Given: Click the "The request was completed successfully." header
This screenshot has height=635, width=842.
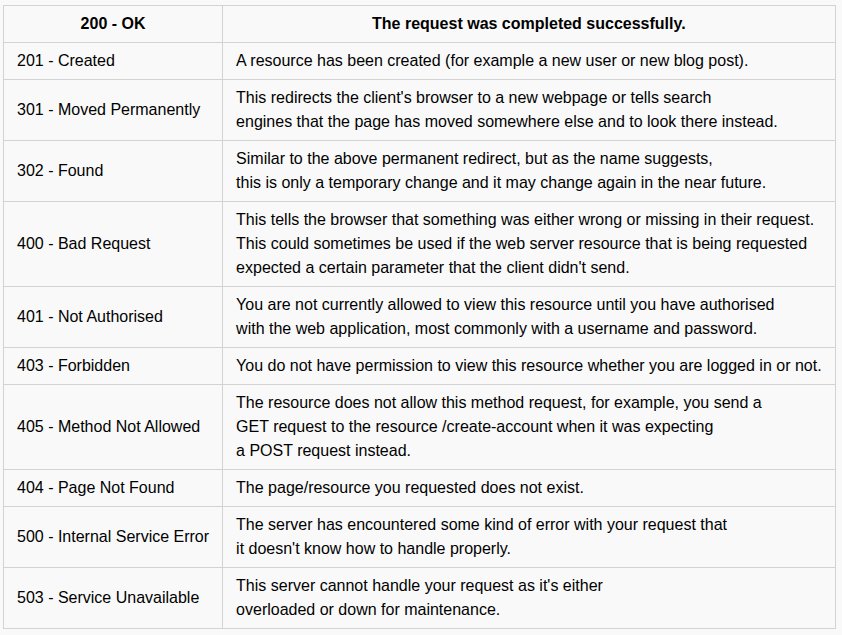Looking at the screenshot, I should [x=528, y=23].
